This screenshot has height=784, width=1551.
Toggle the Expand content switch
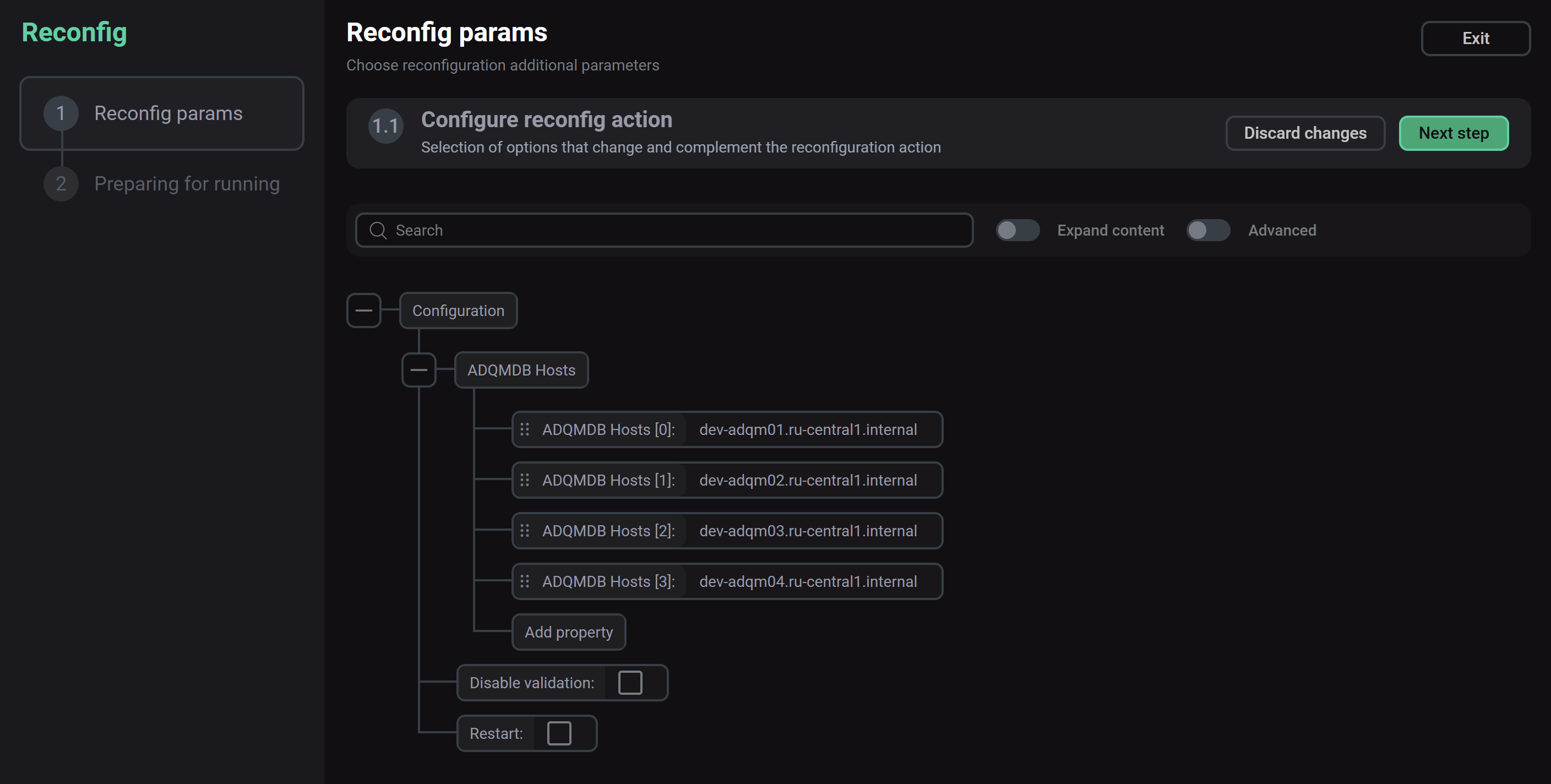pos(1017,230)
